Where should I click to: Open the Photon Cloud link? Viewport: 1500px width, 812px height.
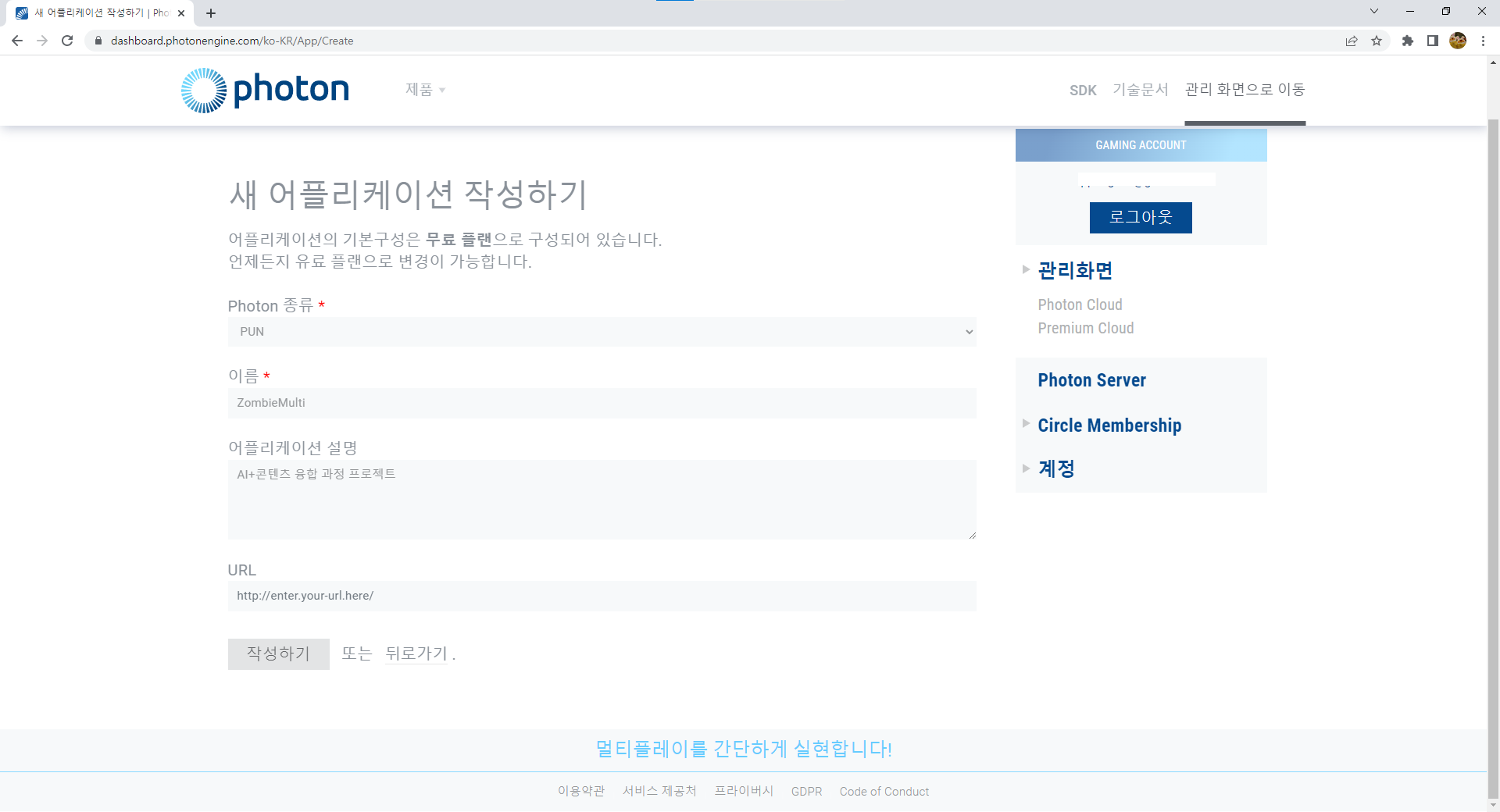1080,304
